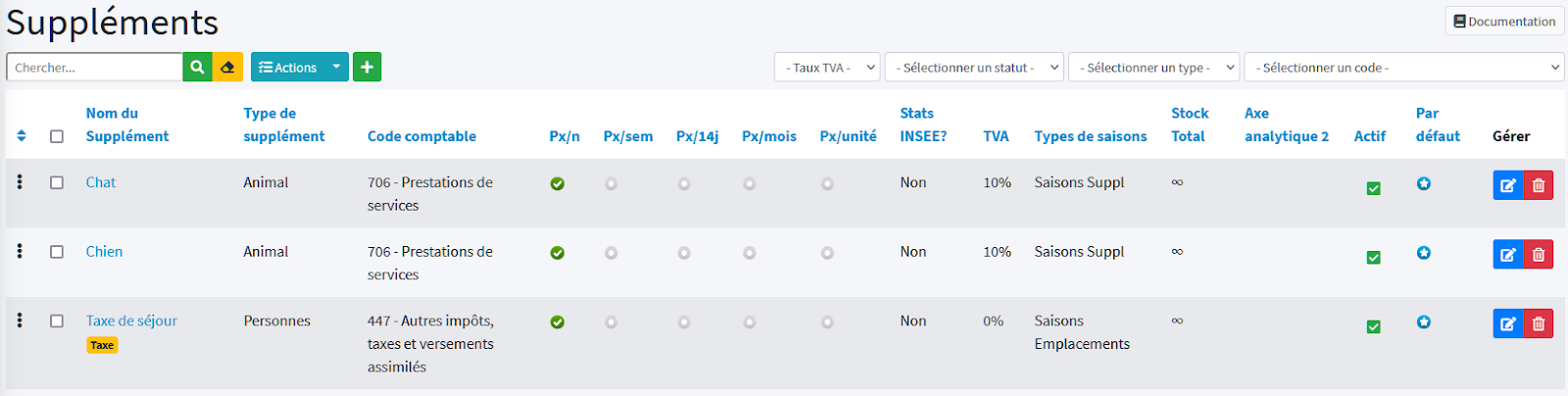
Task: Click the yellow eraser clear-search button
Action: pyautogui.click(x=227, y=68)
